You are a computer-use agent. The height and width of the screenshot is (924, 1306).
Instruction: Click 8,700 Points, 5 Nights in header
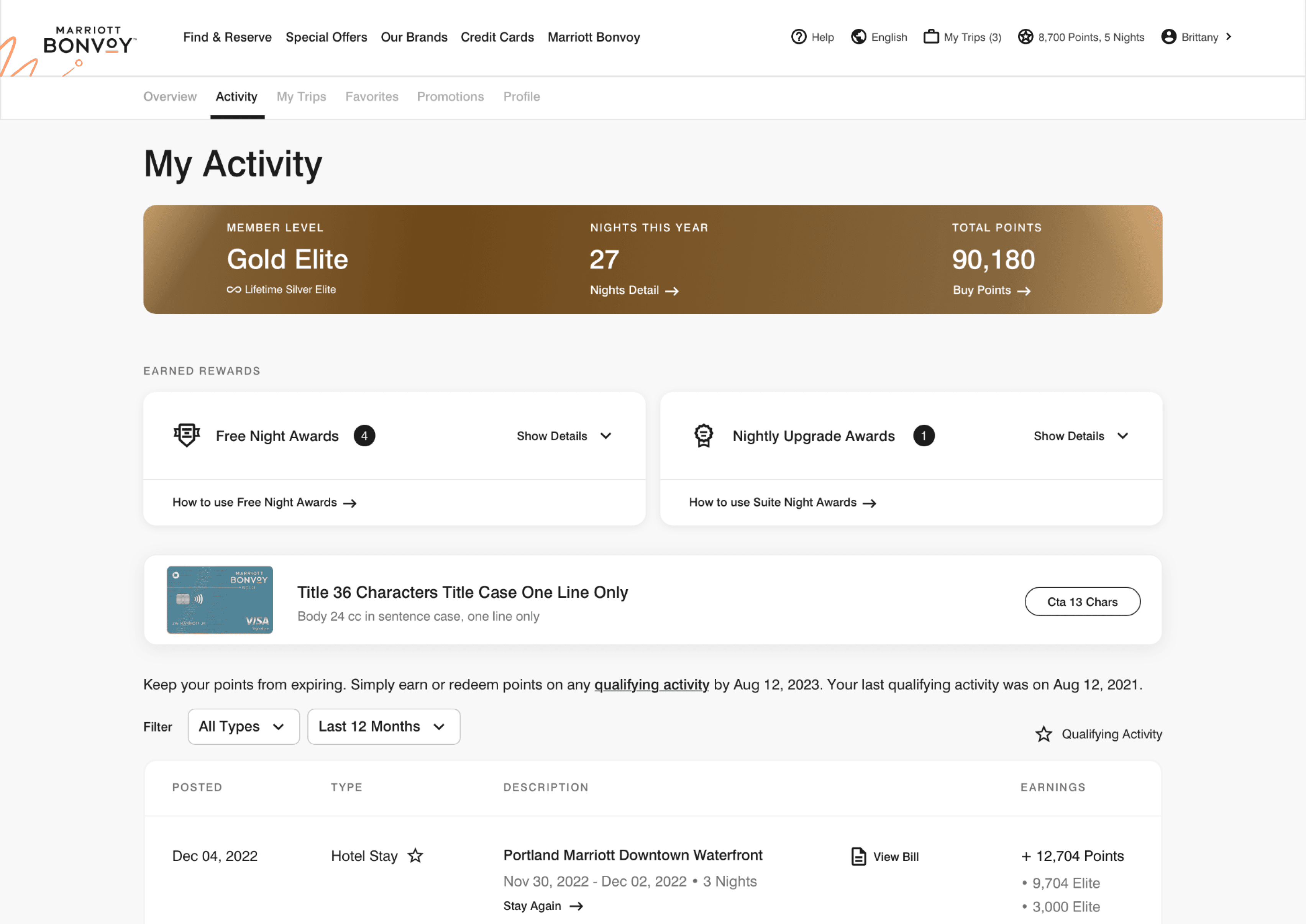click(1081, 37)
